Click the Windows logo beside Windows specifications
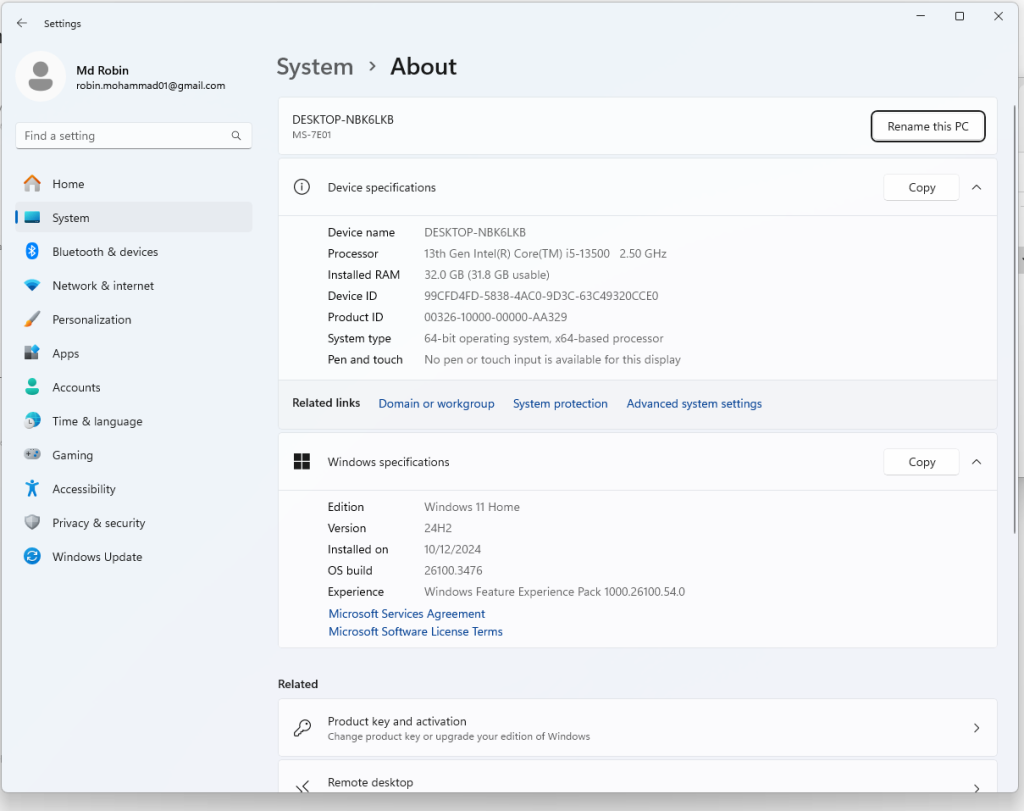 [x=302, y=462]
